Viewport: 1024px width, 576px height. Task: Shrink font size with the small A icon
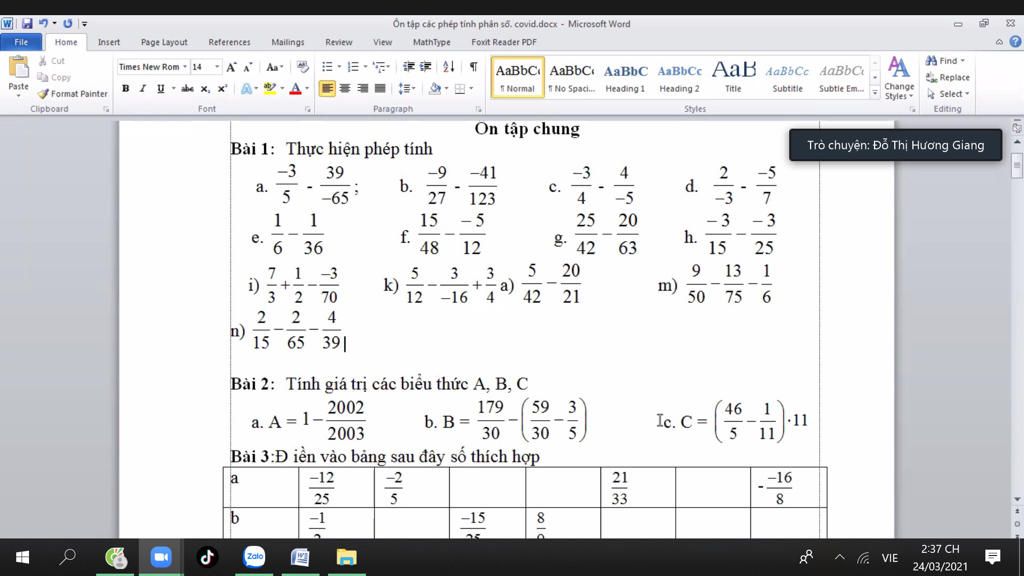pyautogui.click(x=248, y=67)
